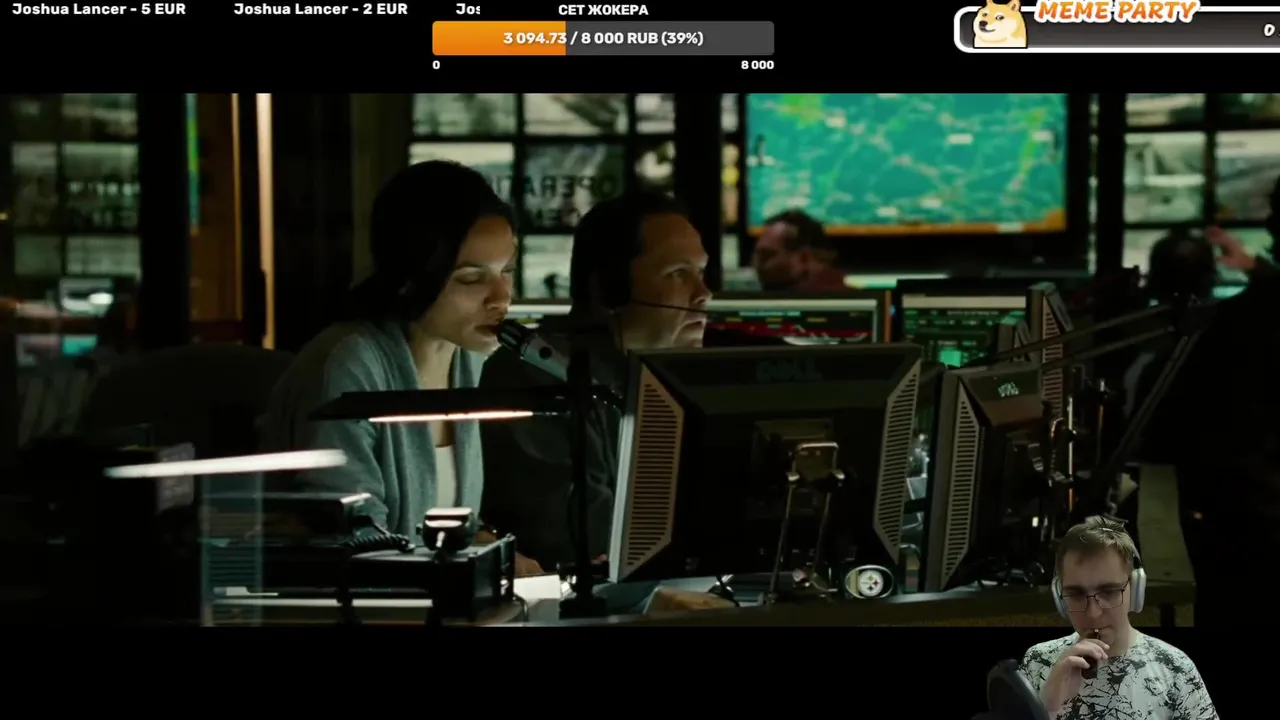Click the movie video frame
Image resolution: width=1280 pixels, height=720 pixels.
click(x=640, y=360)
